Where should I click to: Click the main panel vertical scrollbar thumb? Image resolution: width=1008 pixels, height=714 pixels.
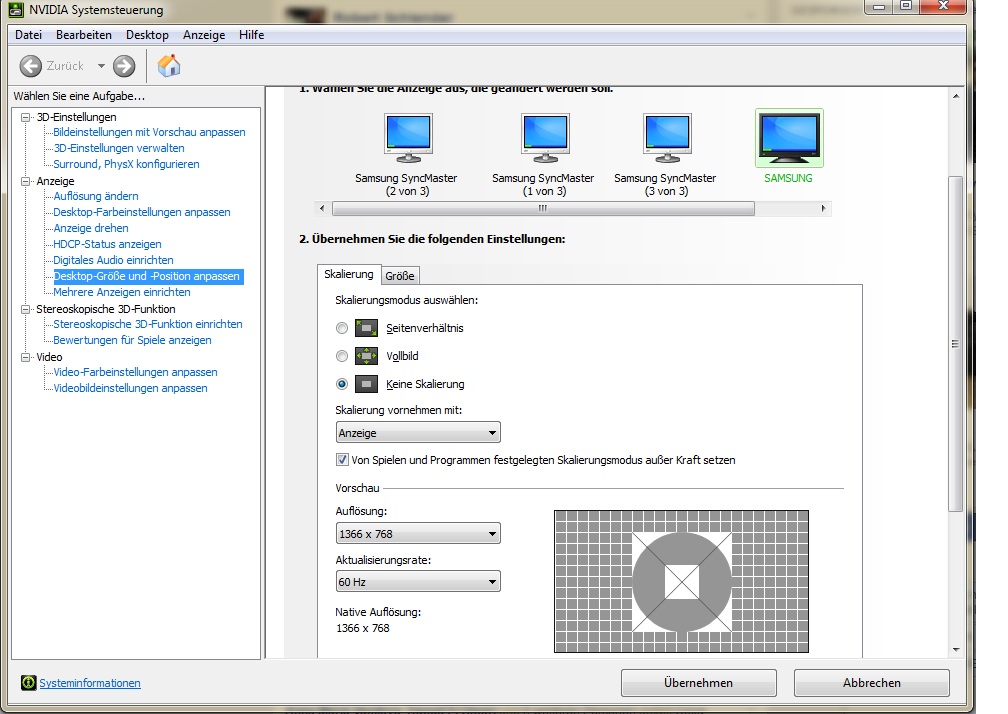pyautogui.click(x=956, y=343)
